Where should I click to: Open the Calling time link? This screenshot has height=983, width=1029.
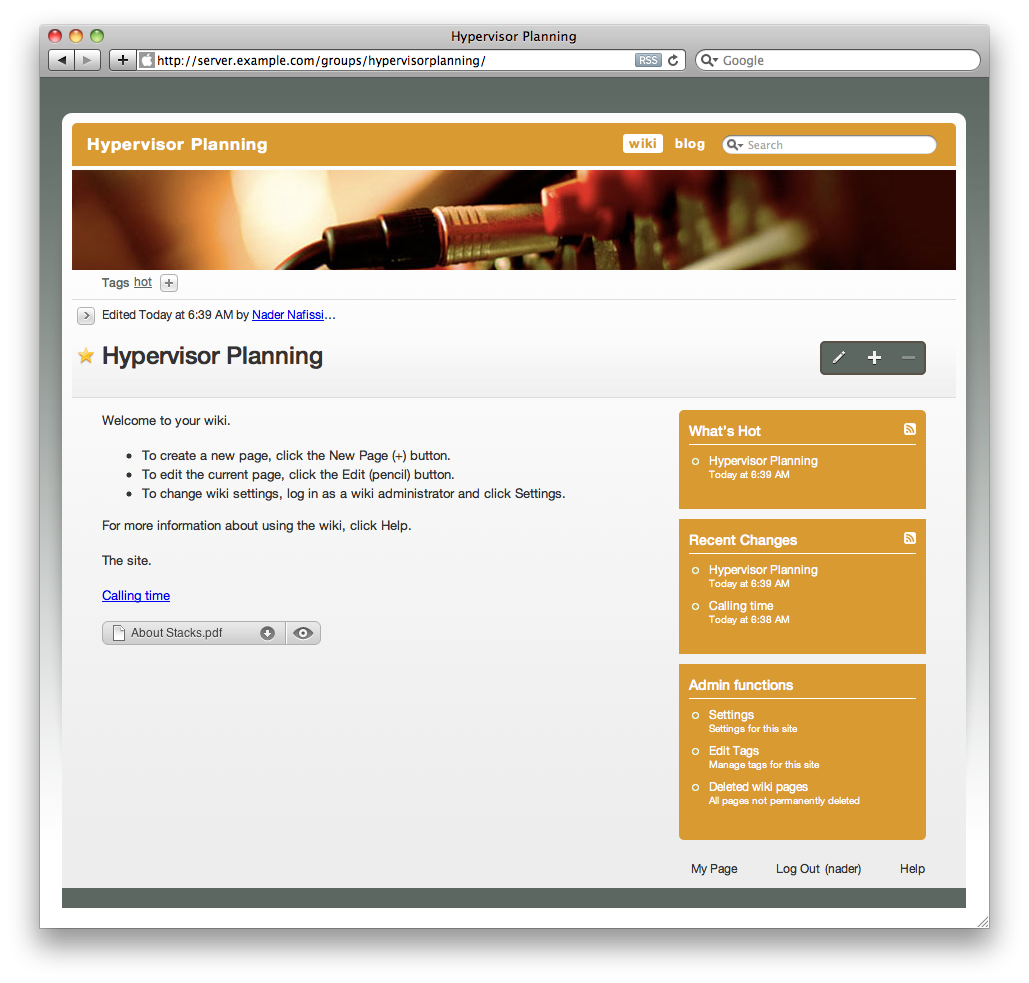136,596
